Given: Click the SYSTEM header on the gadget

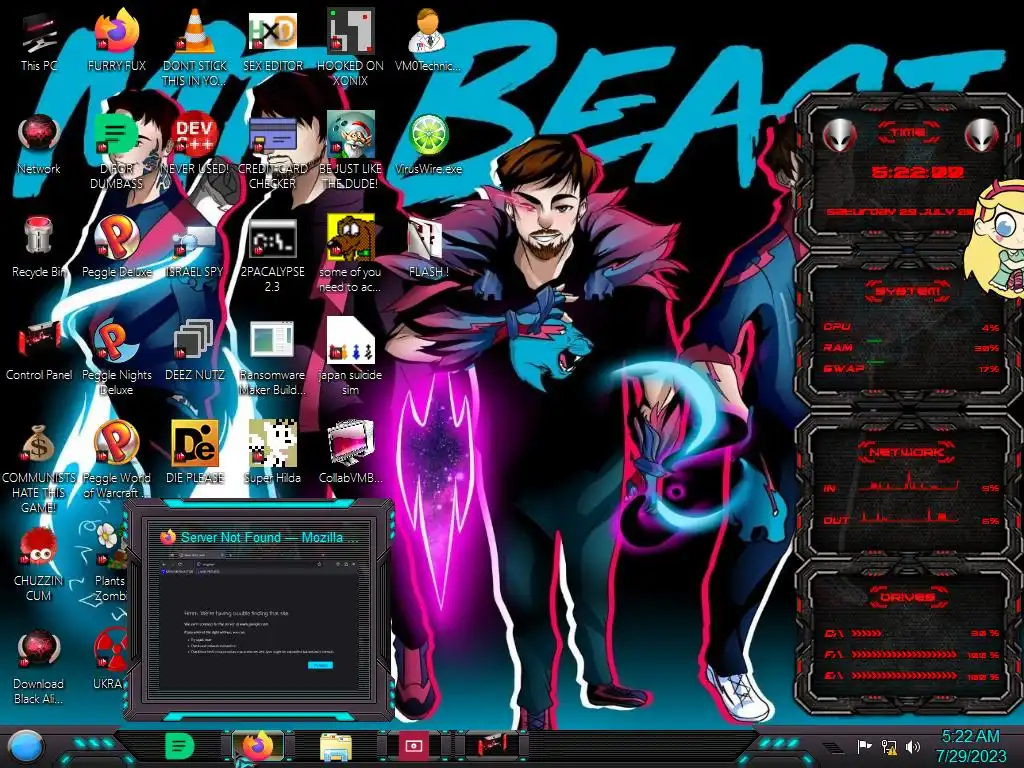Looking at the screenshot, I should click(908, 291).
